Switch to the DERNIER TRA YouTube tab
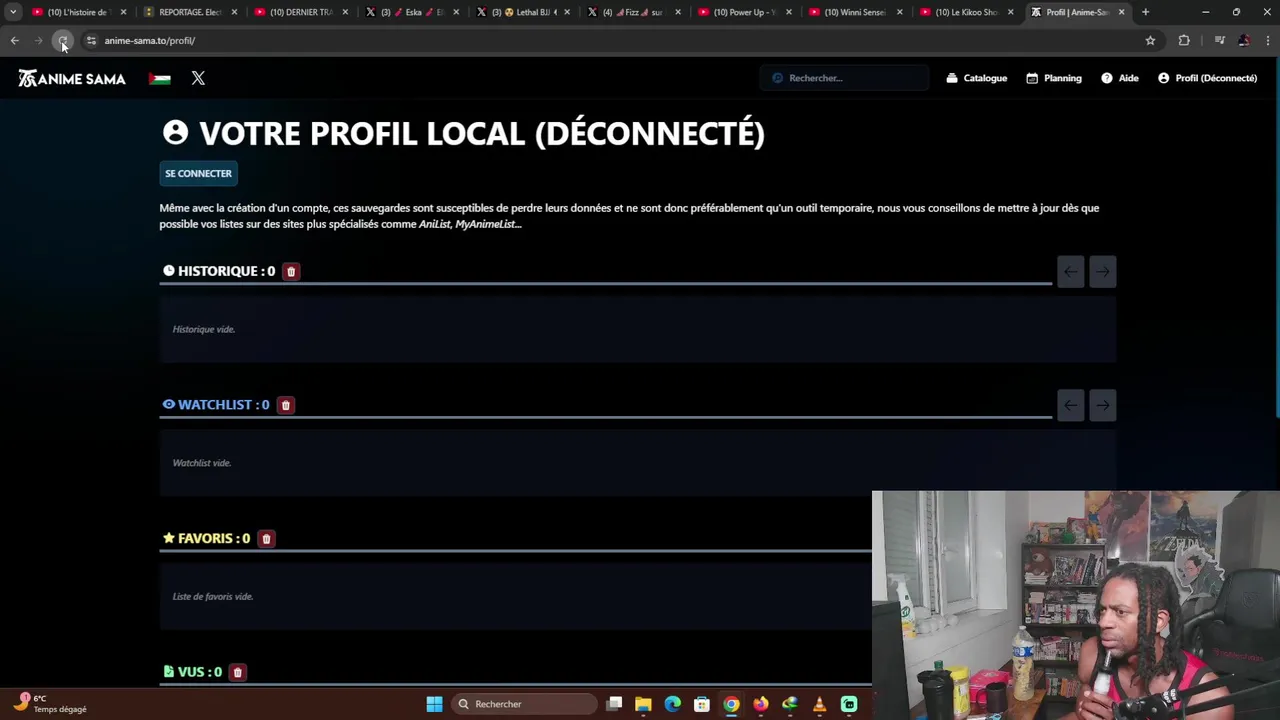This screenshot has height=720, width=1280. click(x=301, y=12)
